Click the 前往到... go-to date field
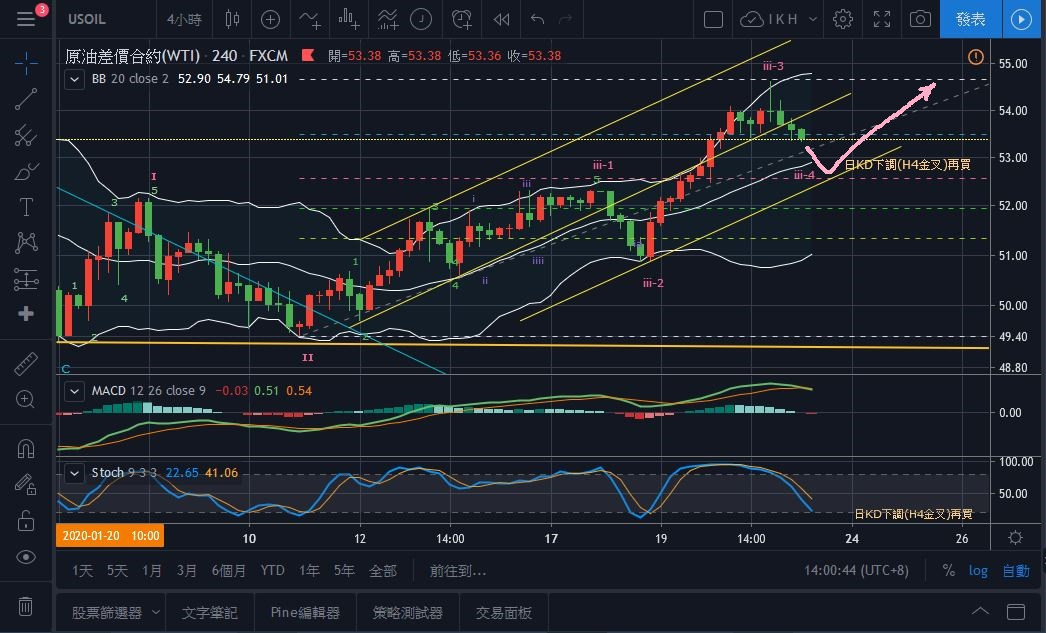Viewport: 1046px width, 633px height. tap(458, 571)
